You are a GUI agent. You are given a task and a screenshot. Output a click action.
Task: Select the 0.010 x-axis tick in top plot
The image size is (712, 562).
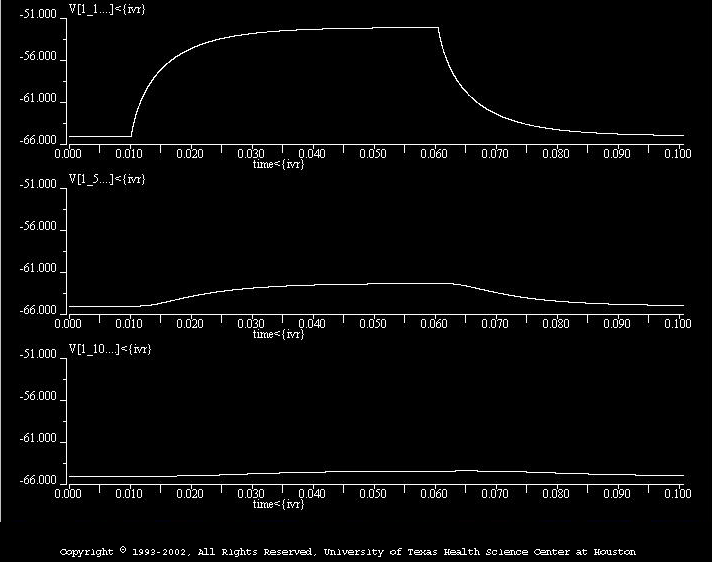[129, 154]
